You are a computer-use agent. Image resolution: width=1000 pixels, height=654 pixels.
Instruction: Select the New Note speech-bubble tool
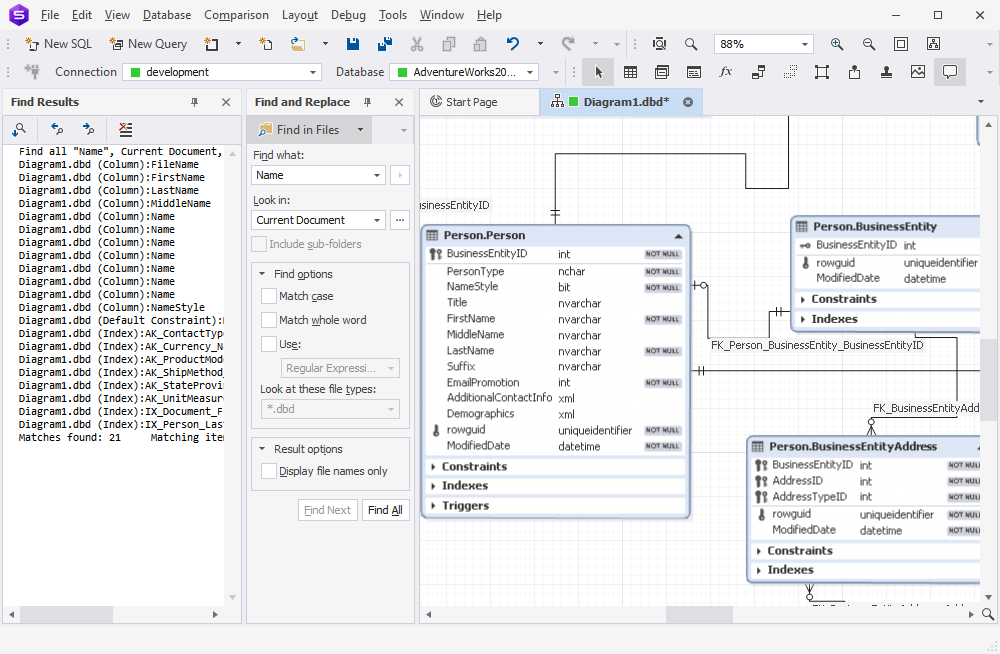[x=950, y=72]
